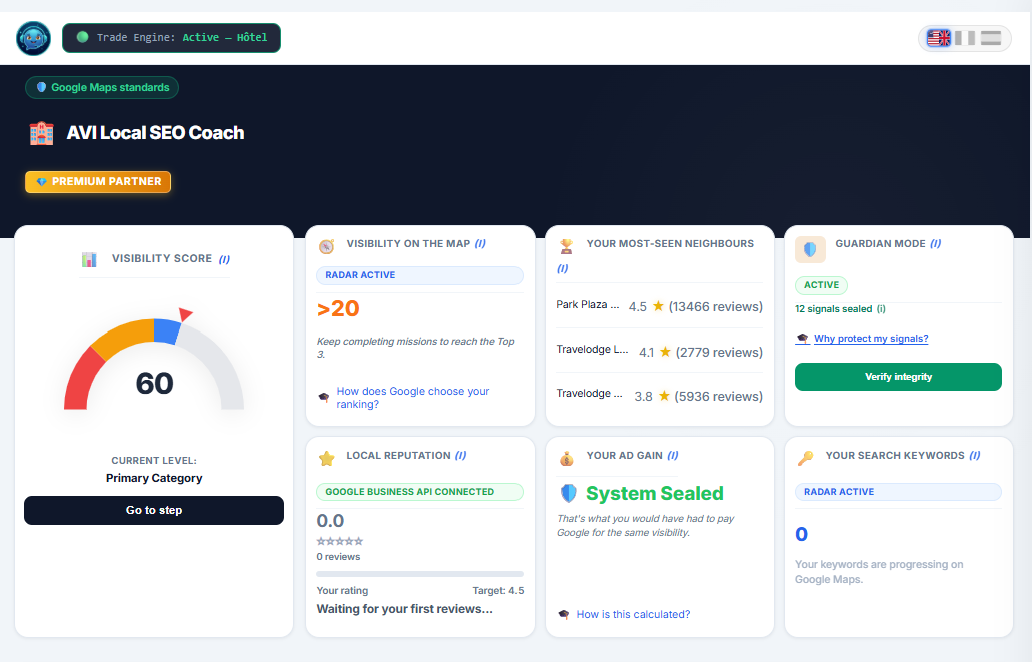
Task: Click the Go to step button
Action: pos(153,510)
